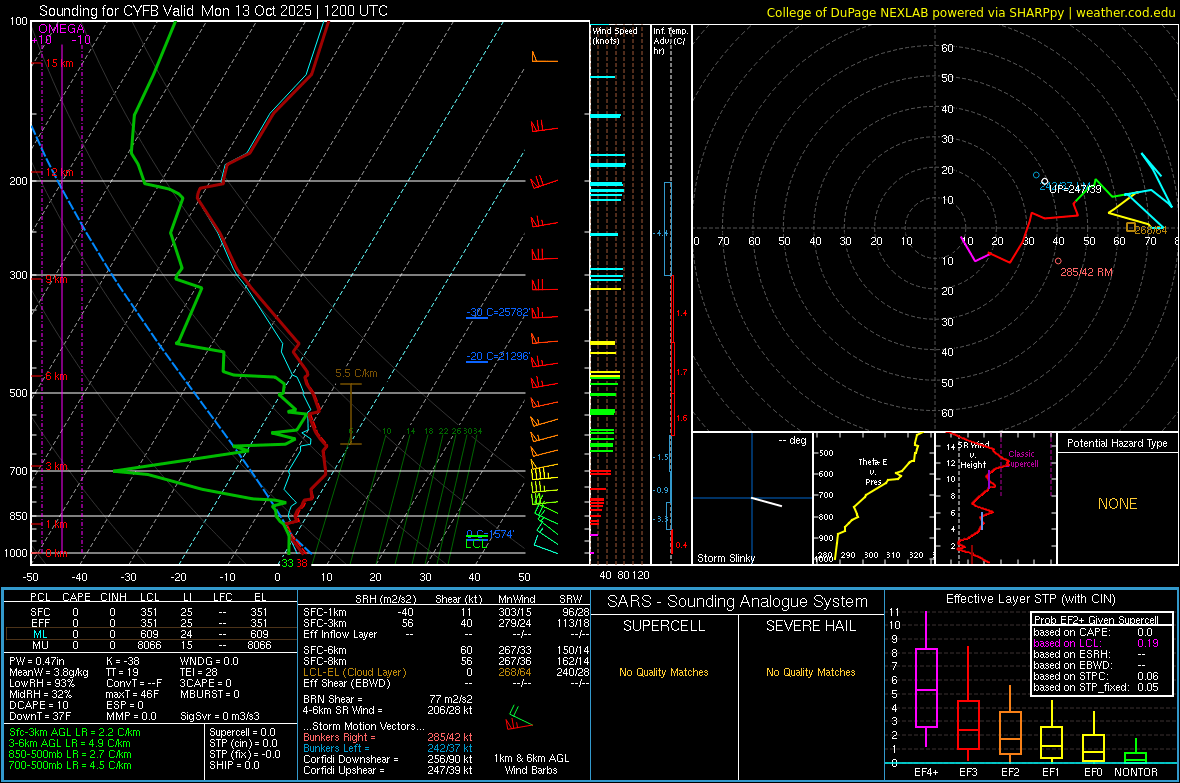1180x783 pixels.
Task: Click the PW = 0.47in value
Action: 37,661
